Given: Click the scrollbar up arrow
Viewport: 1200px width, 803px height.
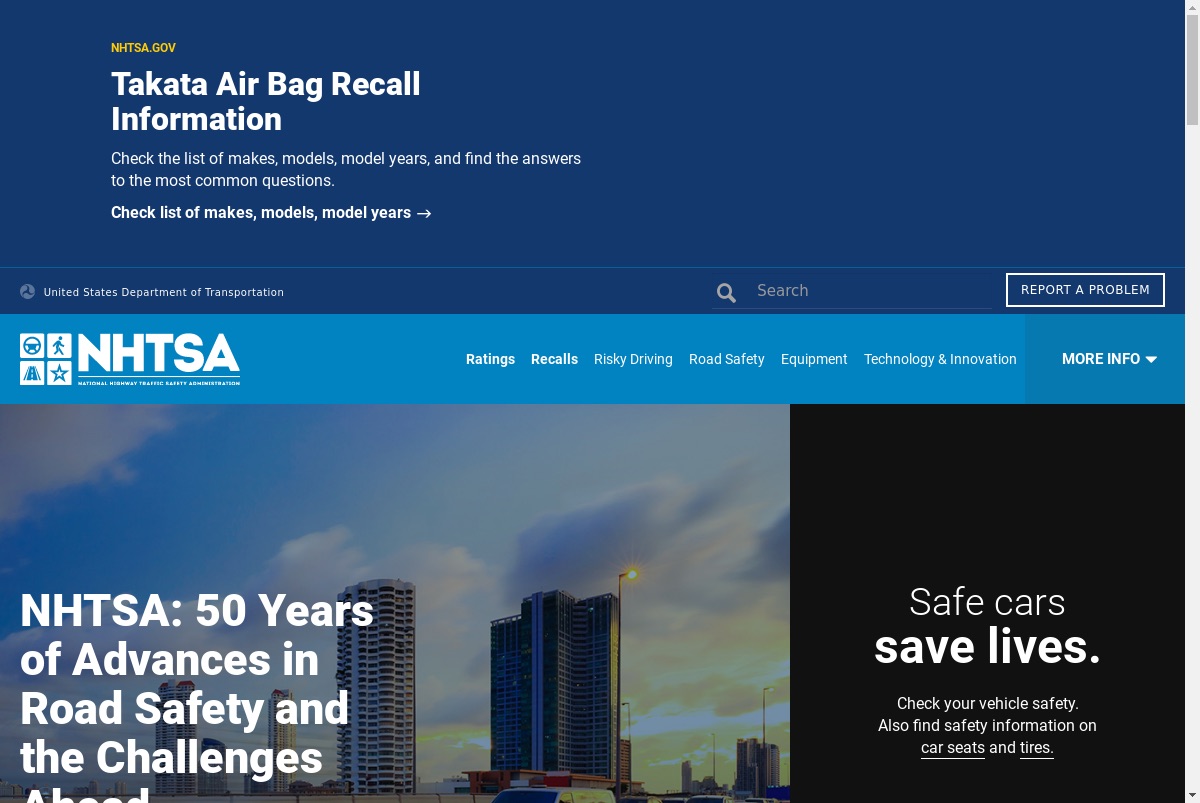Looking at the screenshot, I should tap(1192, 7).
